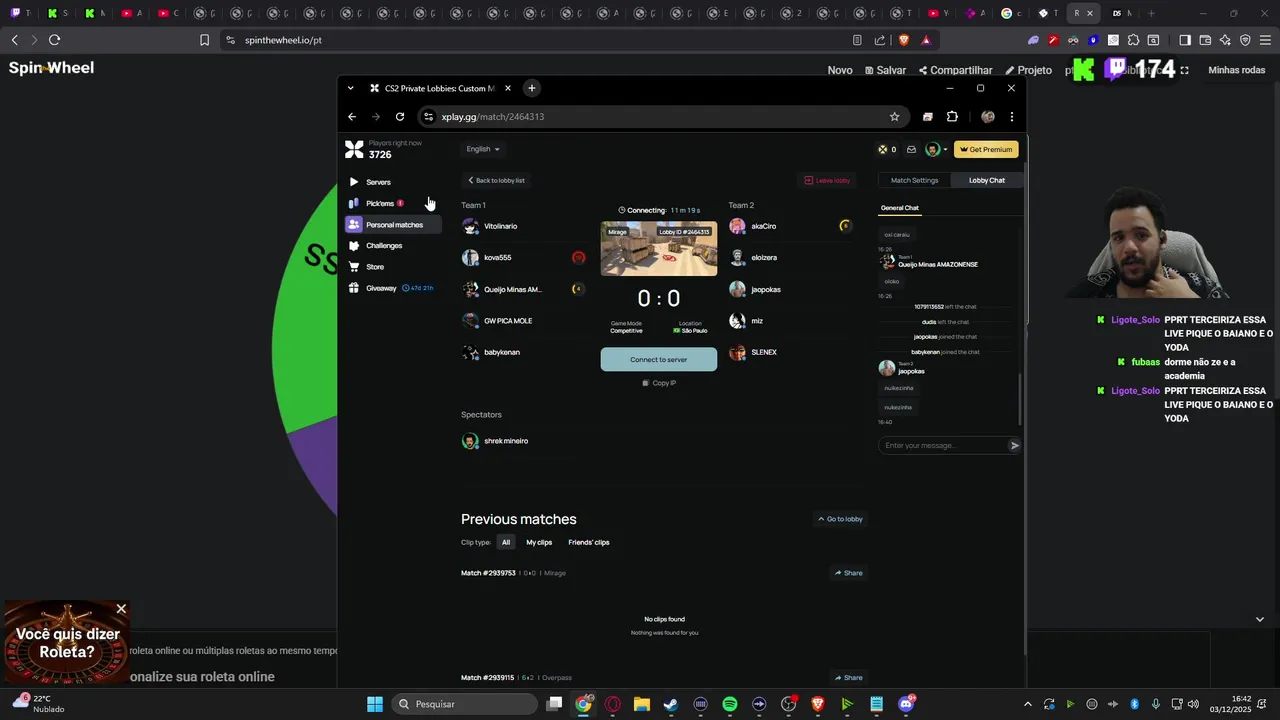Open File Explorer from taskbar

click(x=642, y=704)
